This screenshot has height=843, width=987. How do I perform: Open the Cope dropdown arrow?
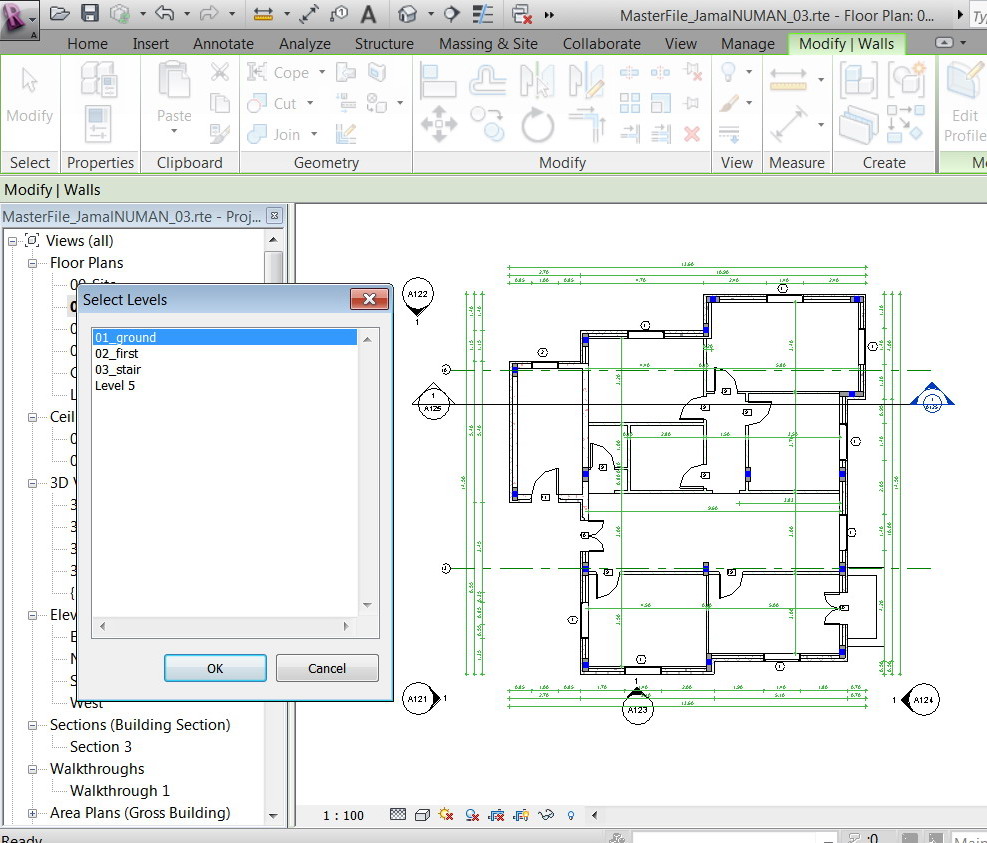click(x=322, y=72)
